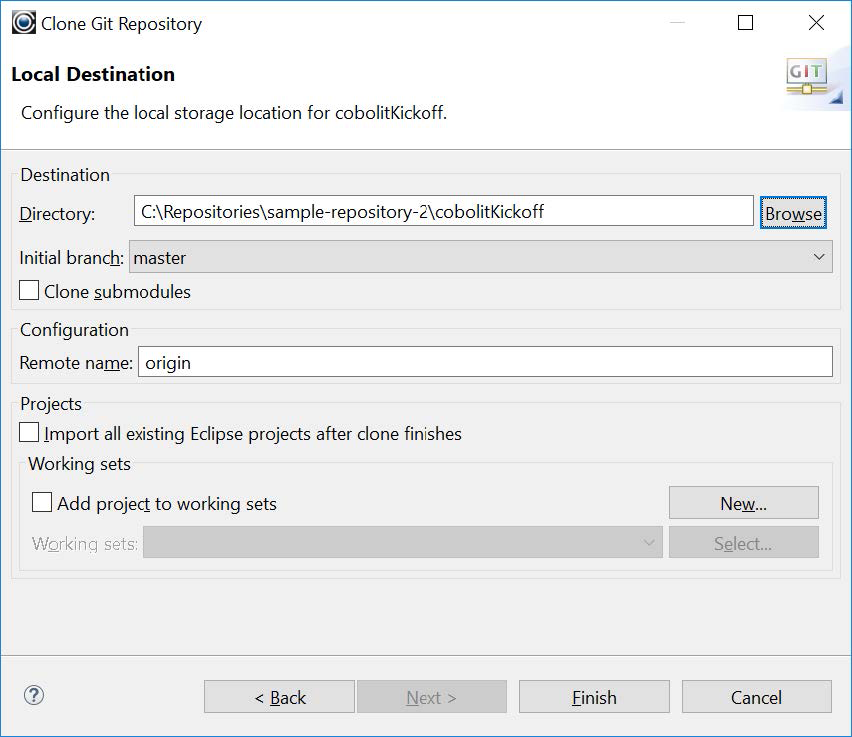
Task: Expand the Initial branch master dropdown
Action: (480, 257)
